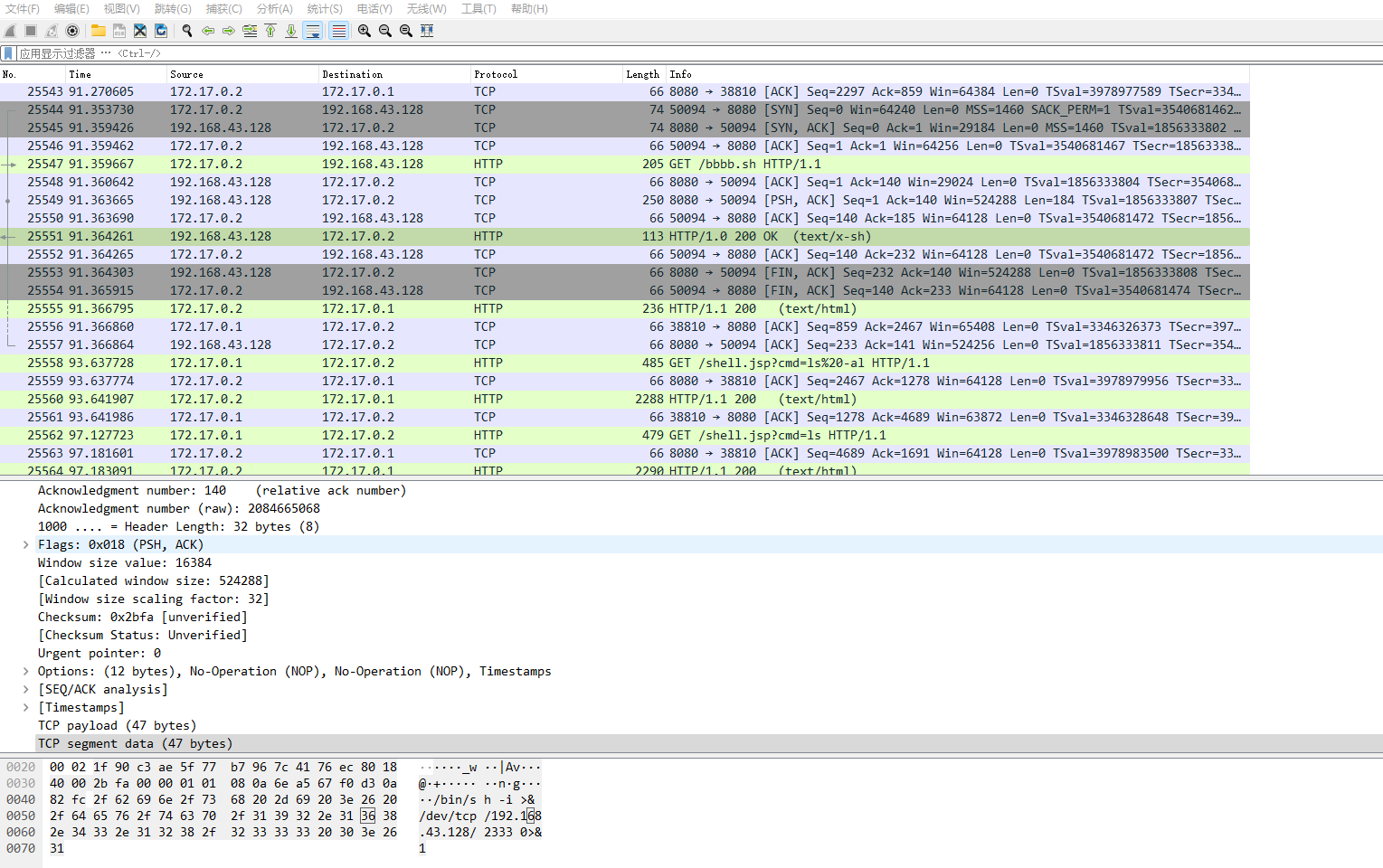
Task: Open the 电话(Y) menu
Action: [374, 8]
